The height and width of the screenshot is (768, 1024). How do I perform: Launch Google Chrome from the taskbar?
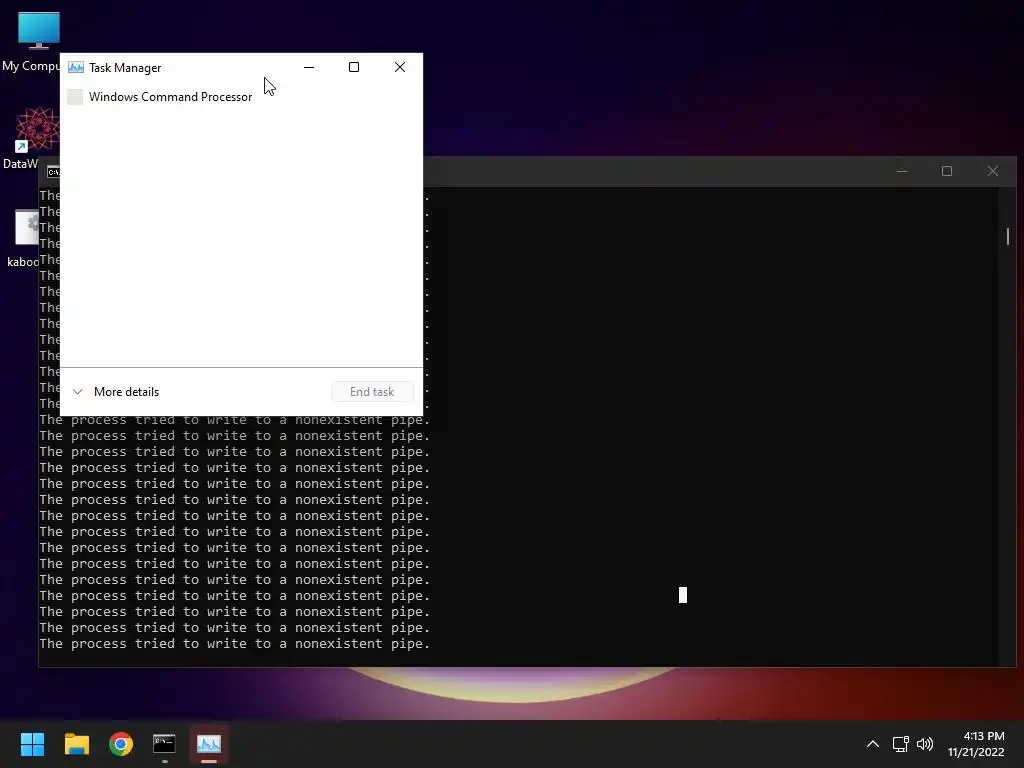tap(121, 744)
